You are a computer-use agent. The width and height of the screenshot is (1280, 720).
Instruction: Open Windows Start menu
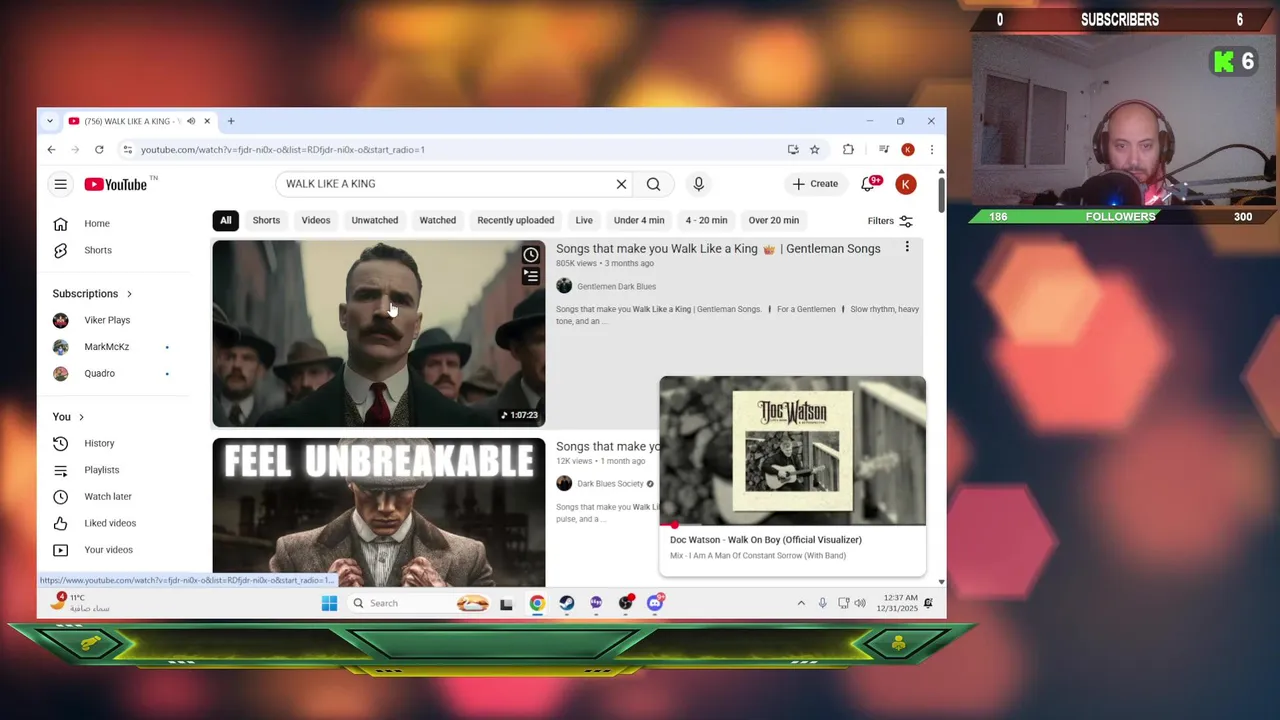point(329,603)
